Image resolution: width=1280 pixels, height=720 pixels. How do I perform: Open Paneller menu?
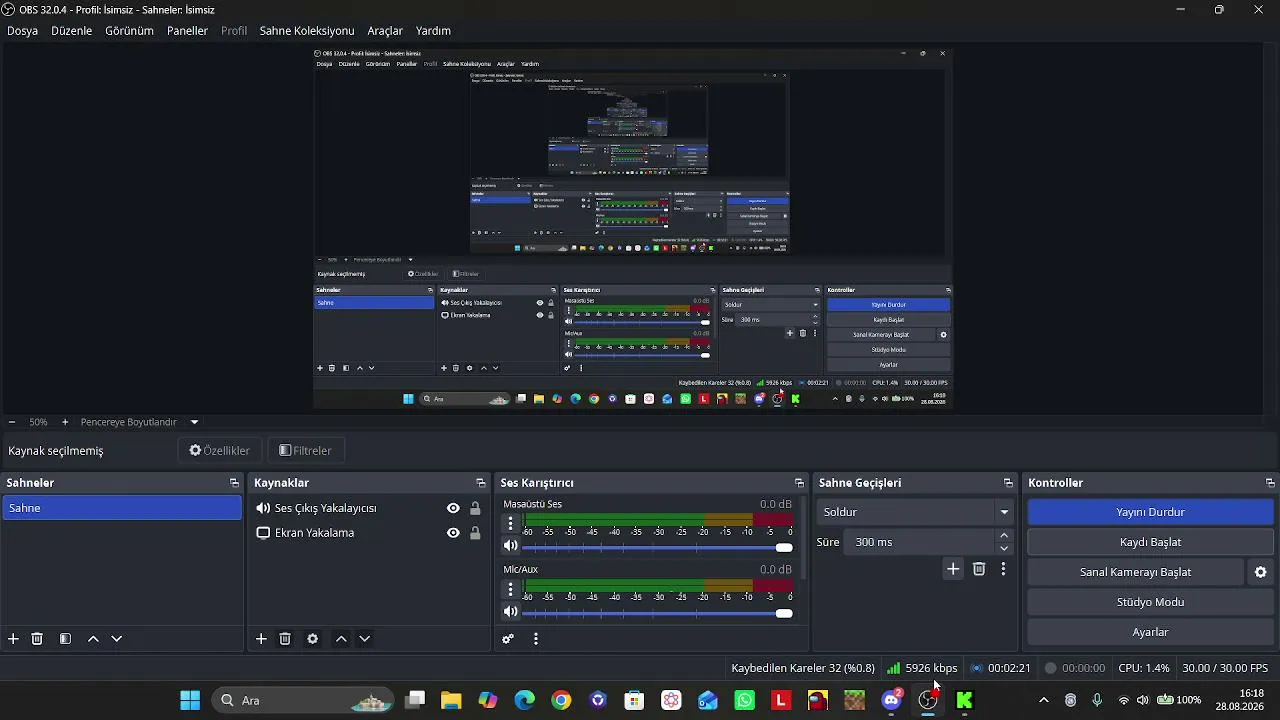(x=187, y=31)
